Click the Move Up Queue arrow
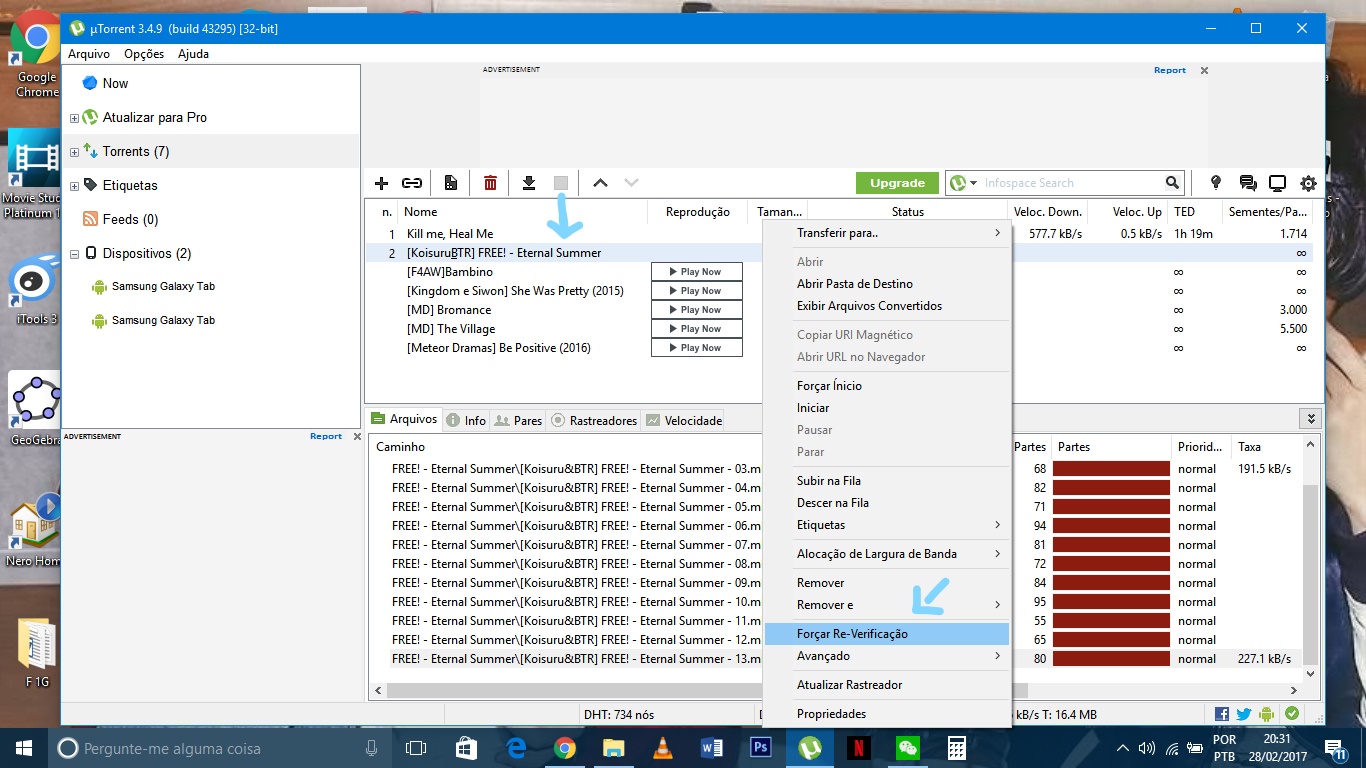Viewport: 1366px width, 768px height. (x=600, y=183)
